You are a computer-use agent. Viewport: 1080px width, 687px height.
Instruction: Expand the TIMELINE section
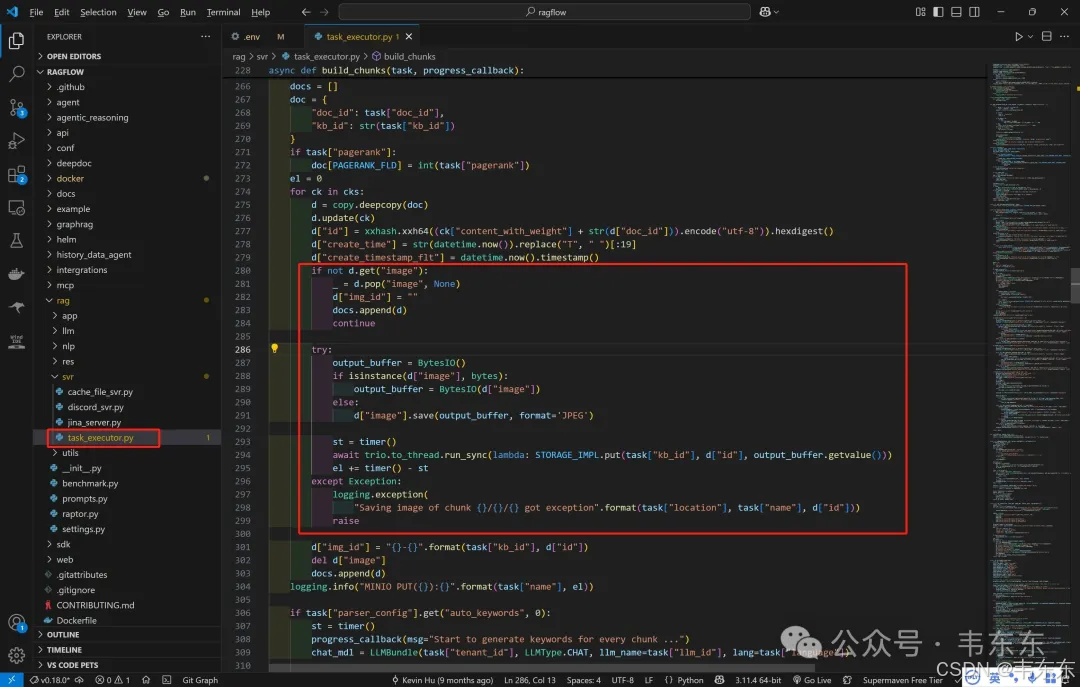pyautogui.click(x=128, y=650)
